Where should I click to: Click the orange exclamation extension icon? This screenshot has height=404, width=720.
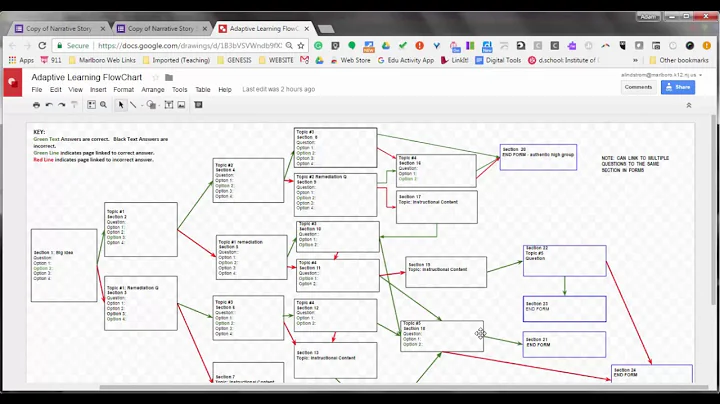[x=419, y=45]
